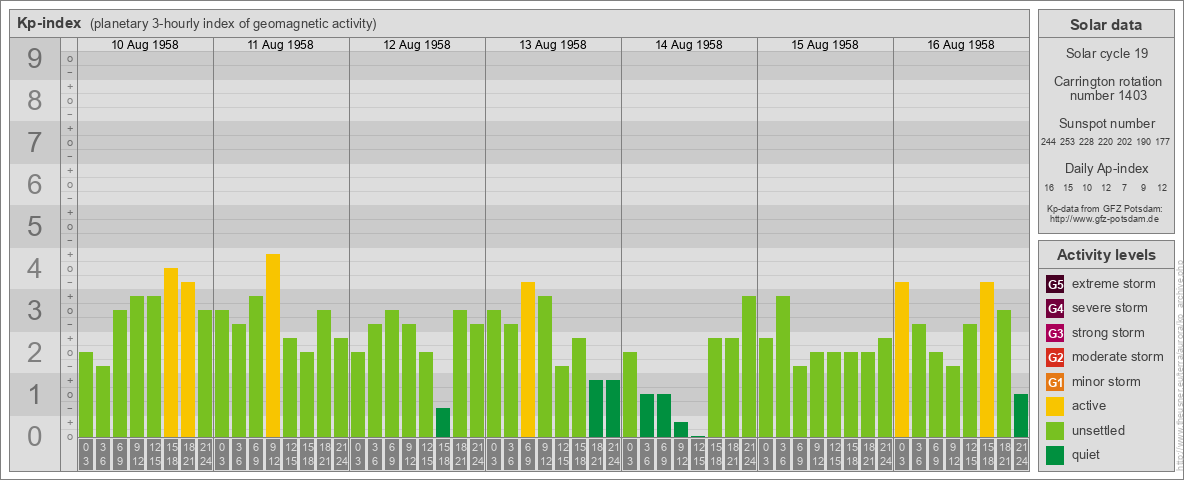Image resolution: width=1184 pixels, height=480 pixels.
Task: Click the G4 severe storm badge
Action: [x=1055, y=308]
